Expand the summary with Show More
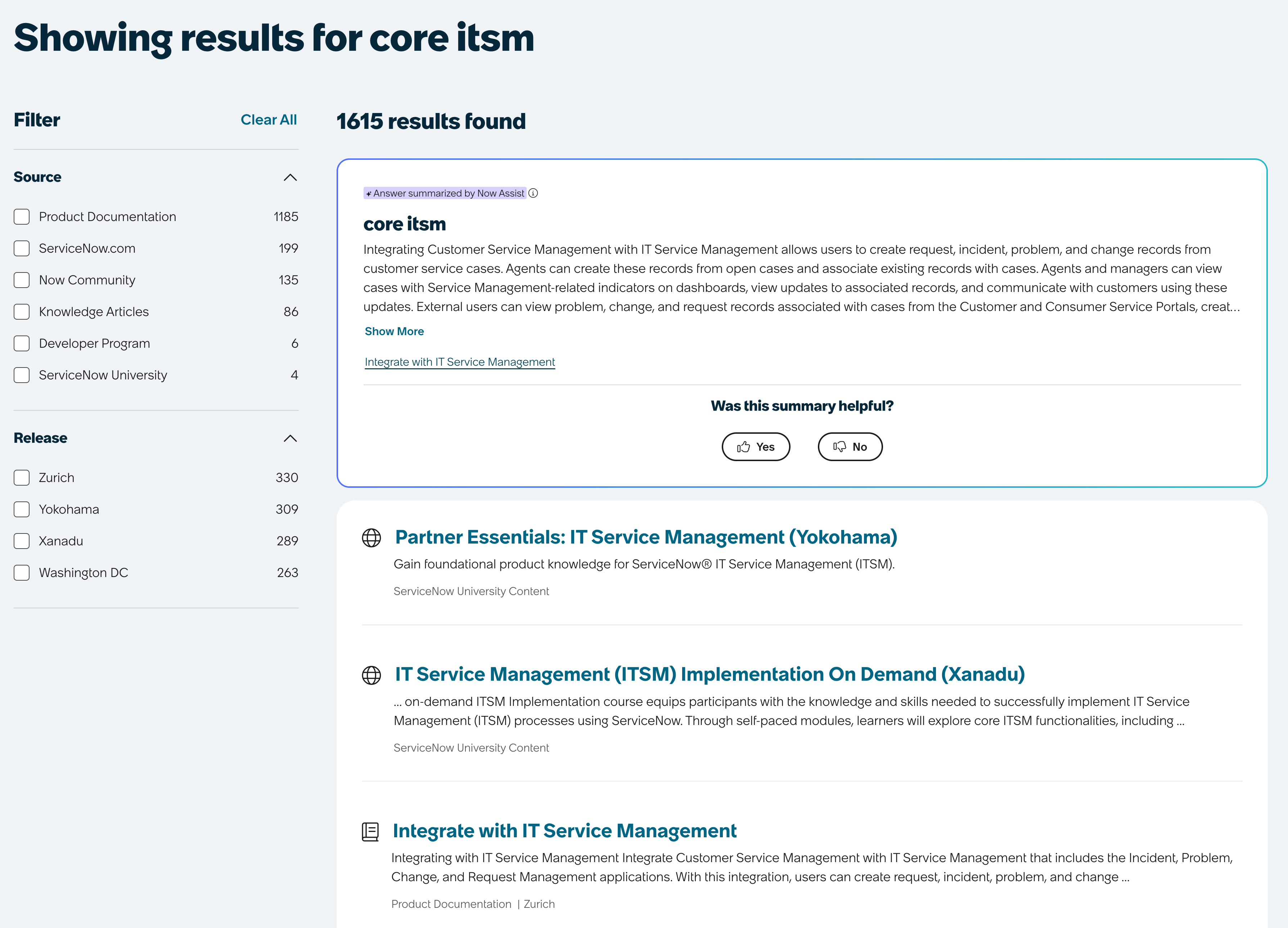Screen dimensions: 1288x928 click(x=394, y=331)
